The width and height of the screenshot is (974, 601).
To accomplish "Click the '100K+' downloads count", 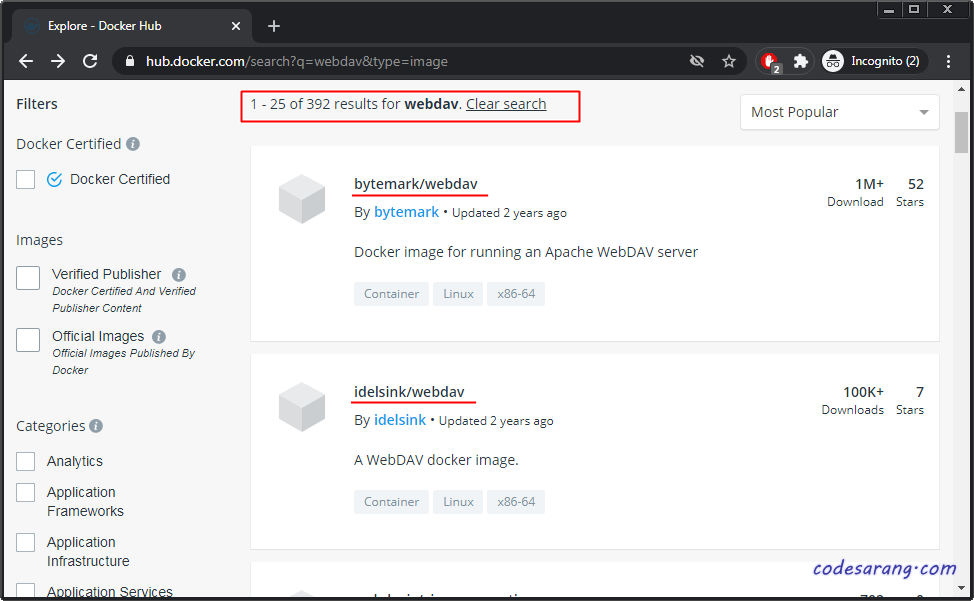I will coord(863,392).
